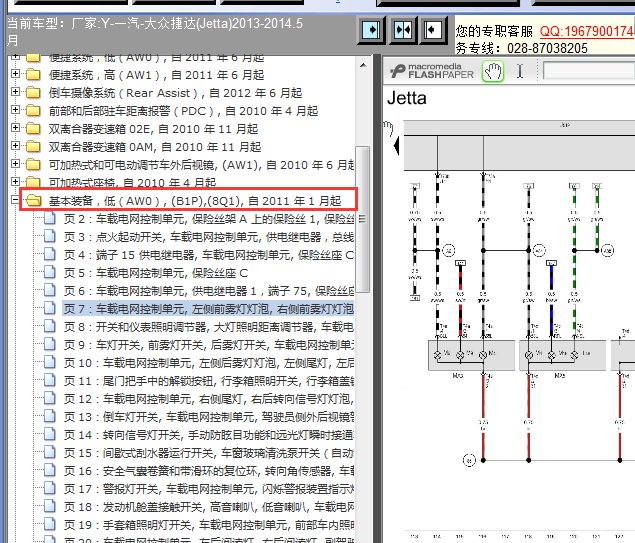This screenshot has width=635, height=543.
Task: Click the left arrow beside the wiring diagram
Action: click(x=396, y=145)
